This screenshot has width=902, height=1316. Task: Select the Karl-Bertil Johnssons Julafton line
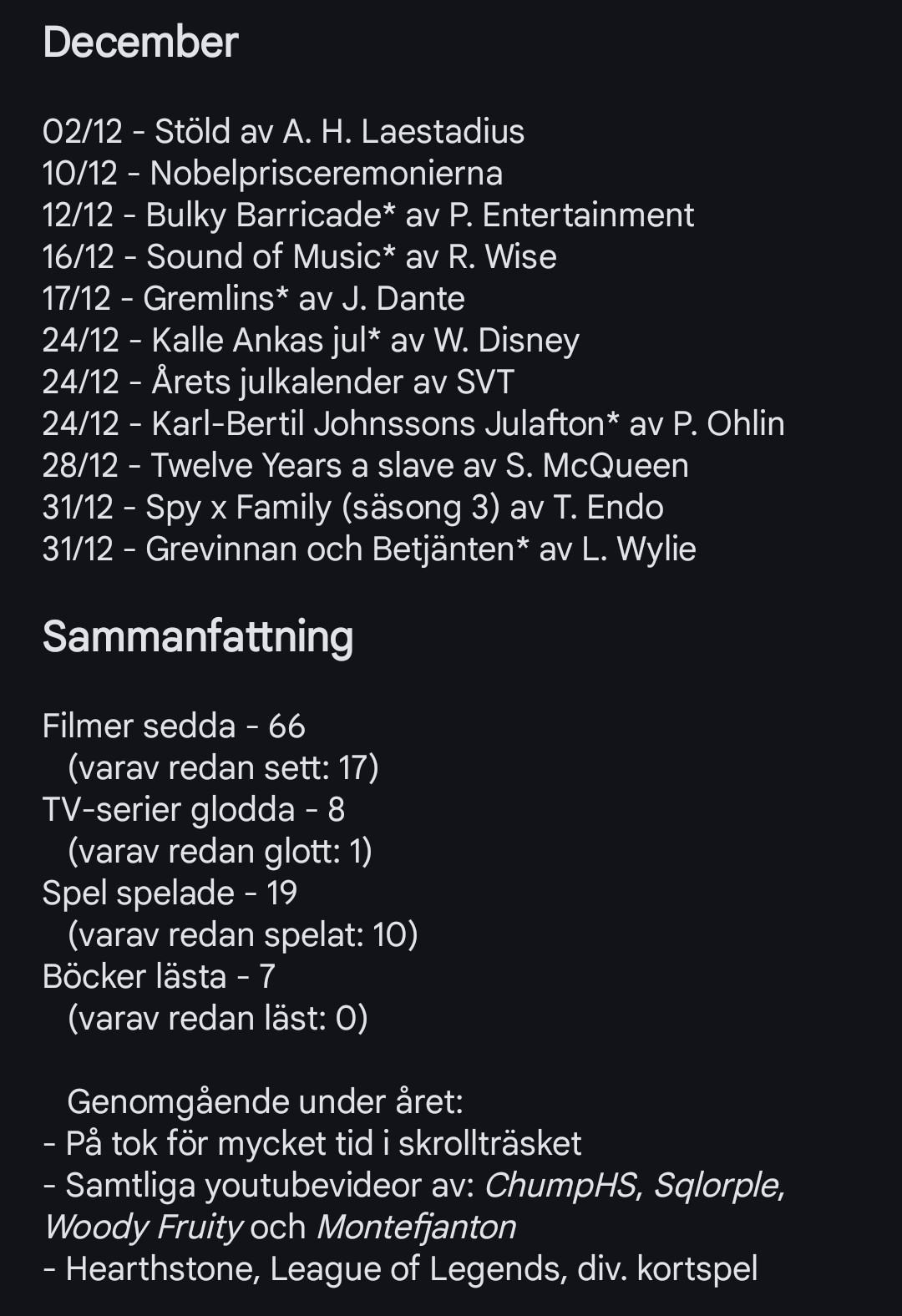point(413,424)
